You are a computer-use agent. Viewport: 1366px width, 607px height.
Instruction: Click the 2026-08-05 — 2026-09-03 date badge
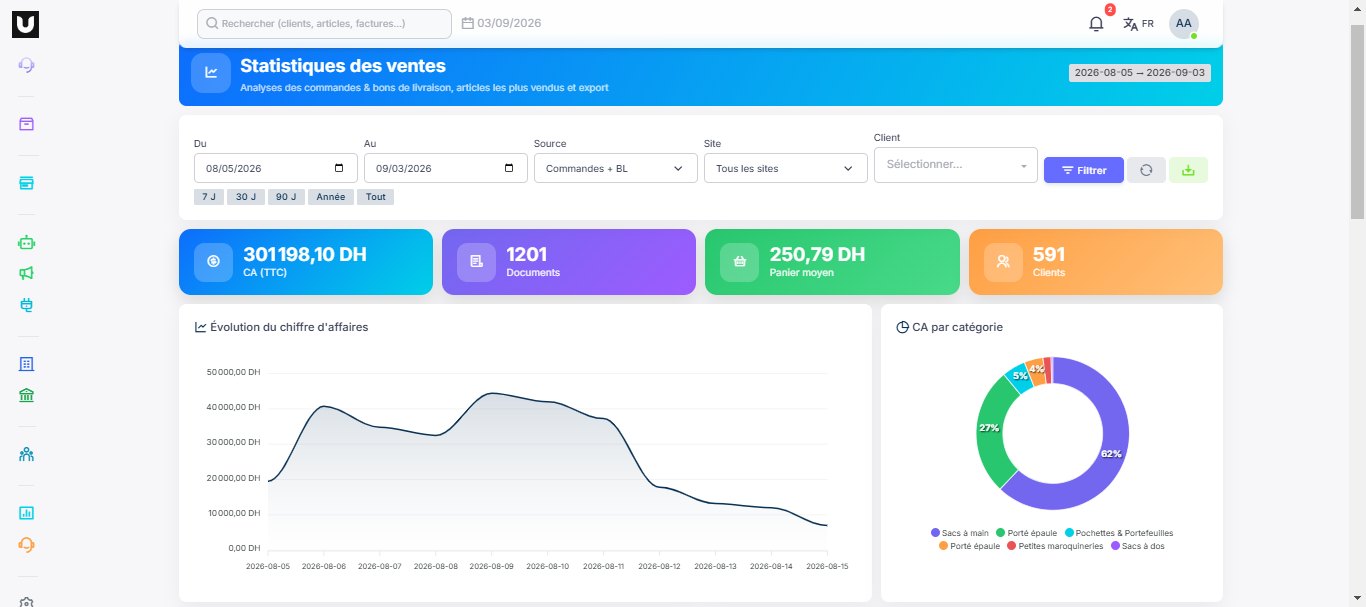(x=1140, y=73)
